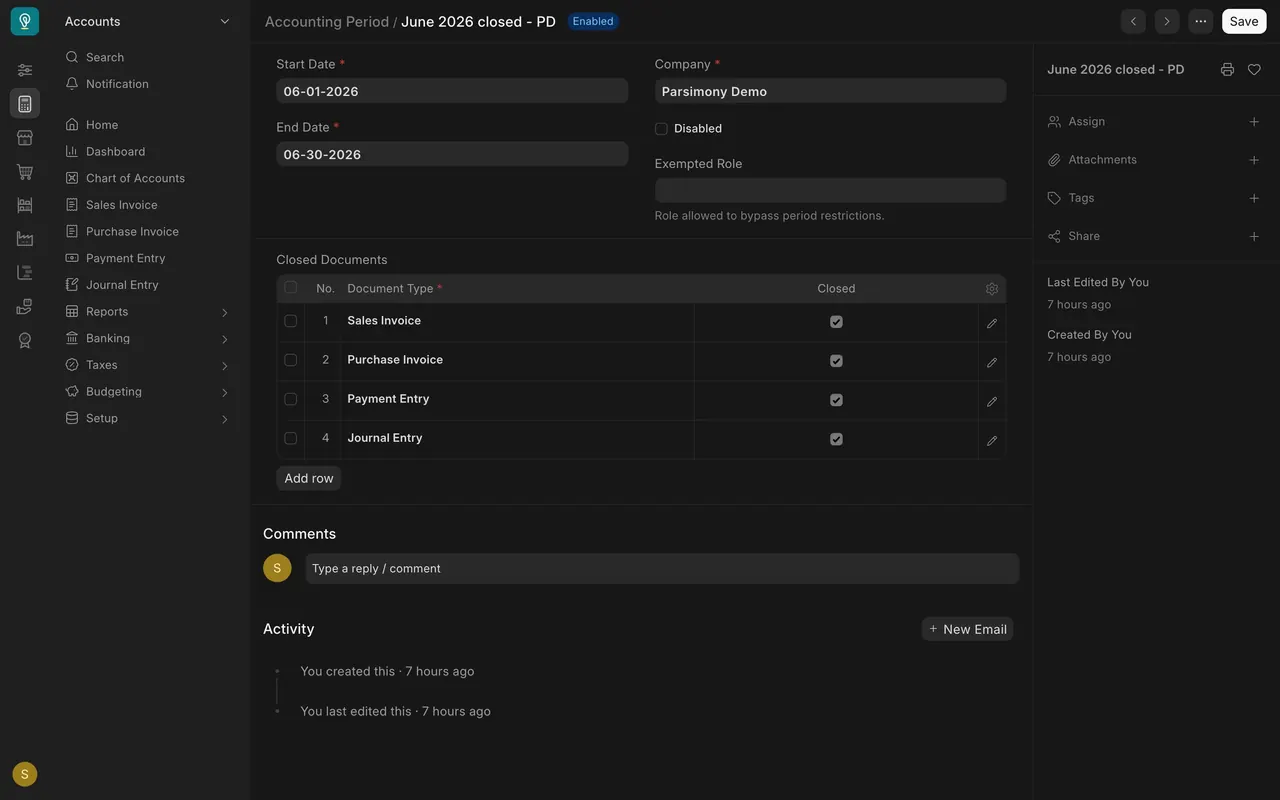Share document with plus icon
Screen dimensions: 1280x800
pos(1254,237)
